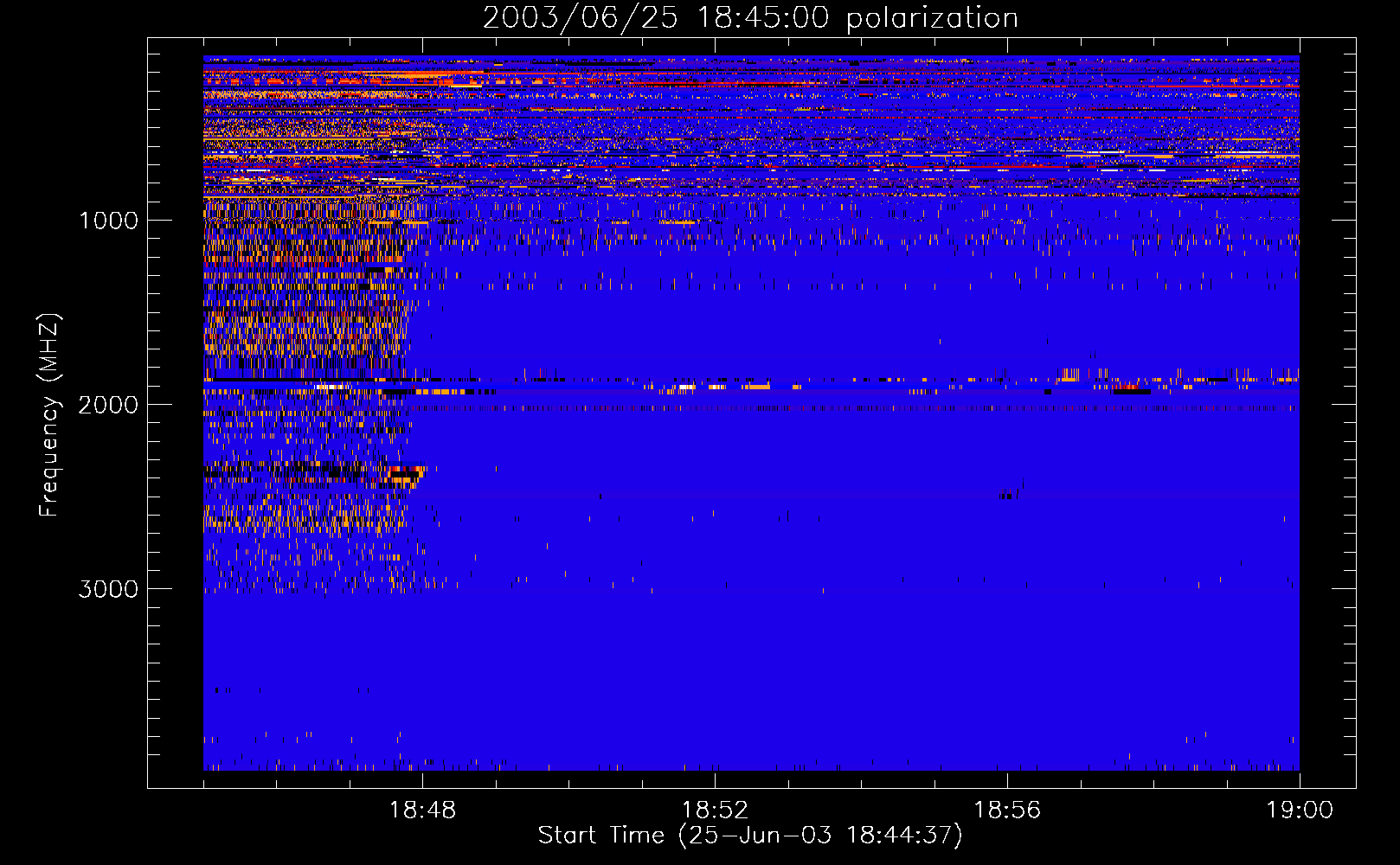Image resolution: width=1400 pixels, height=865 pixels.
Task: Click the 3000 frequency tick label
Action: [x=108, y=589]
